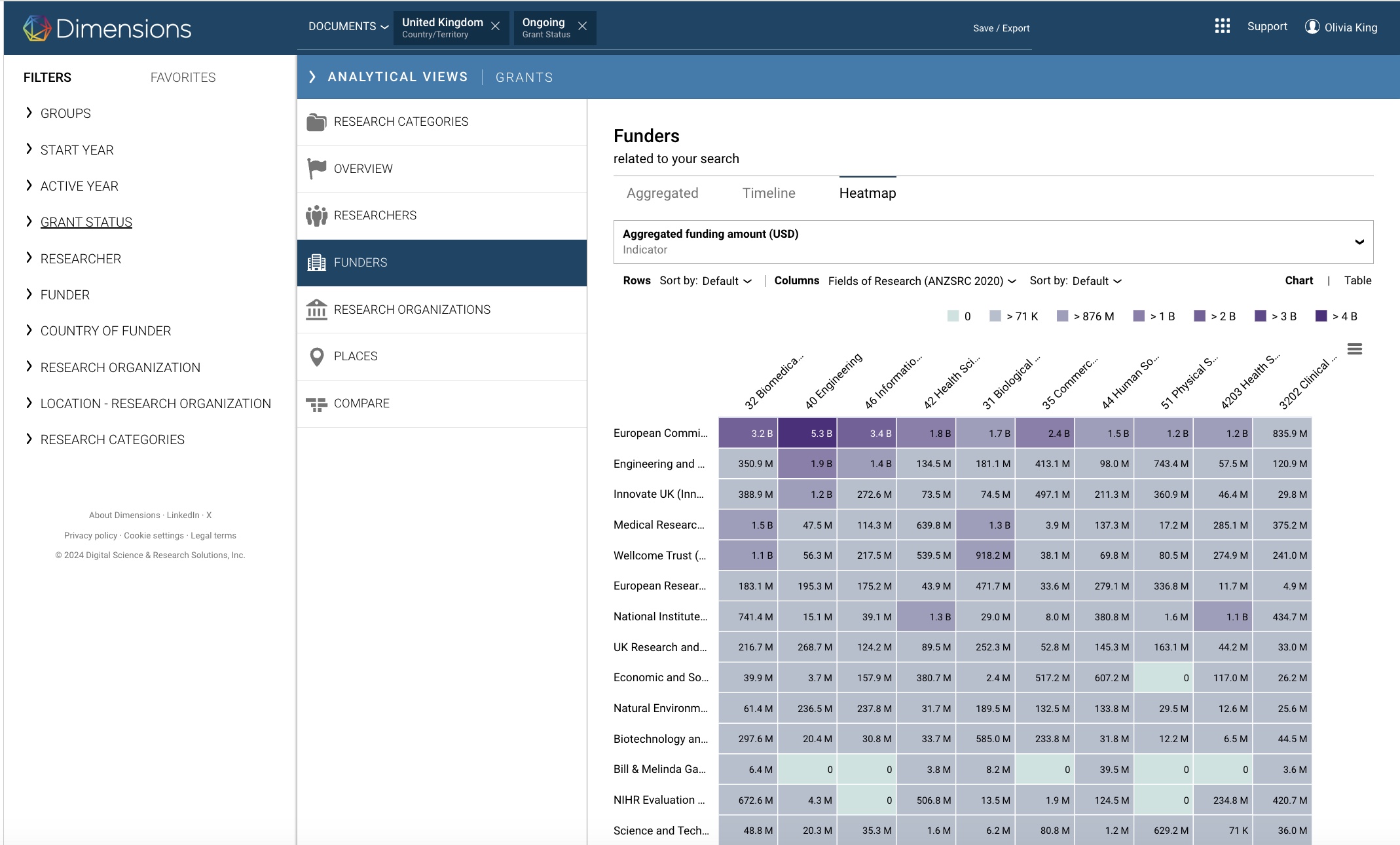
Task: Expand the Research Organization filter
Action: [x=29, y=367]
